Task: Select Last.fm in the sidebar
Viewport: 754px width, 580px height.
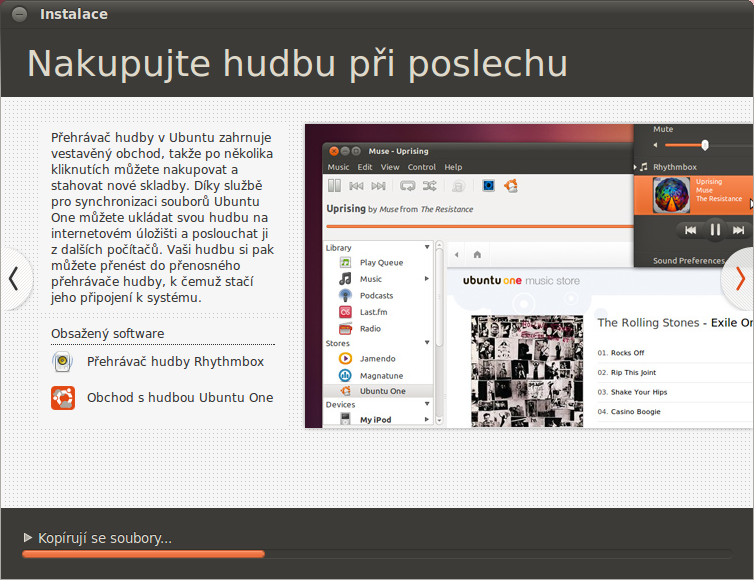Action: tap(374, 312)
